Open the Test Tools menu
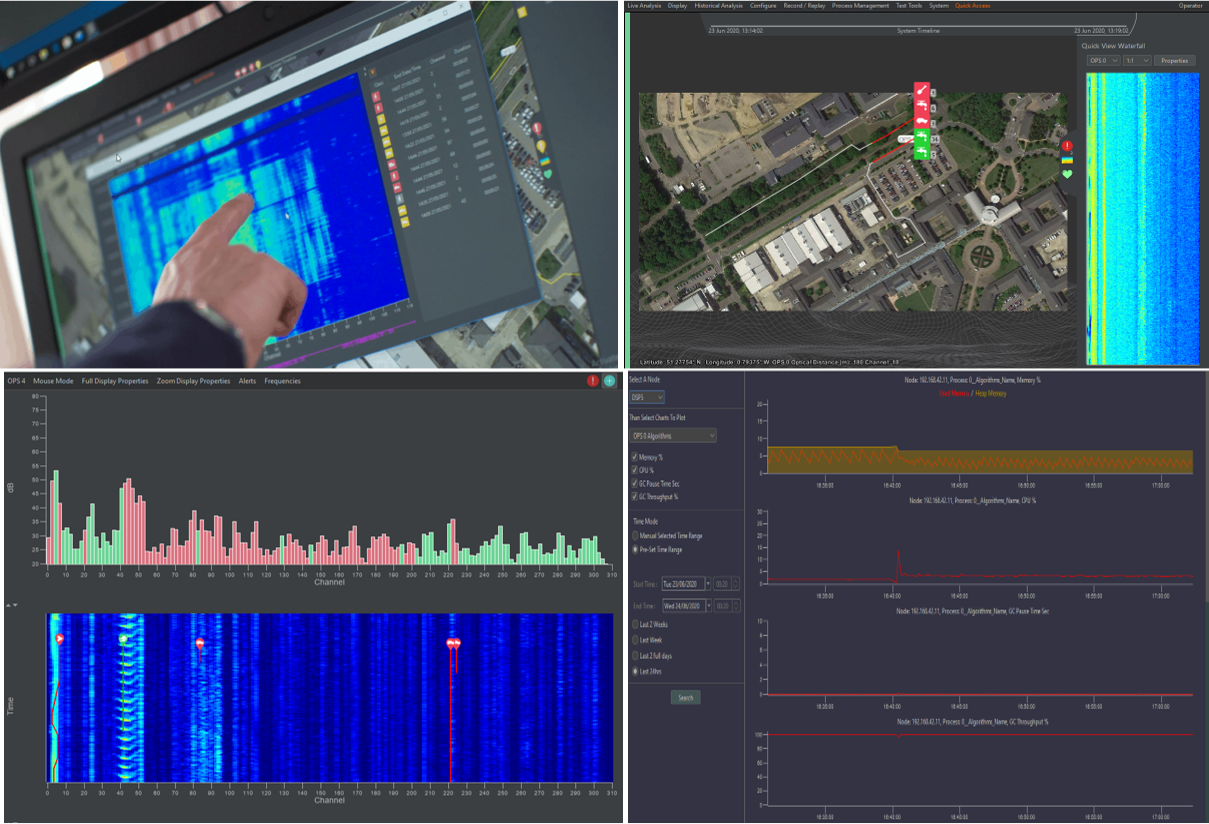Viewport: 1209px width, 824px height. (x=908, y=6)
